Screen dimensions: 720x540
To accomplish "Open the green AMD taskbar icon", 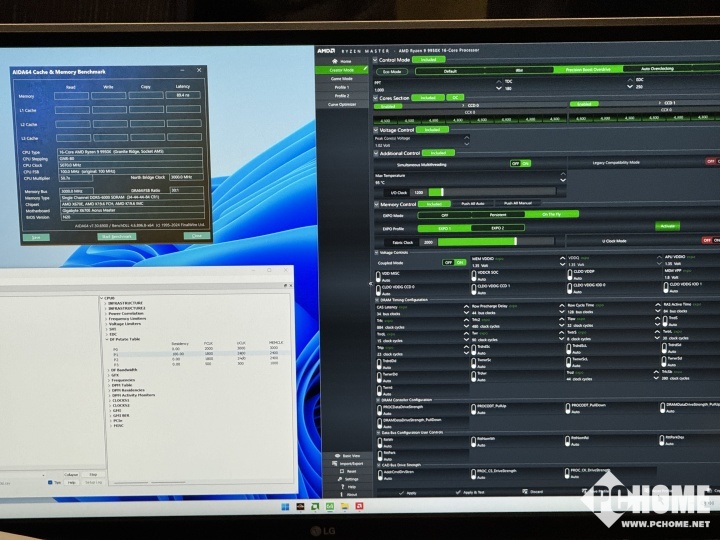I will 315,506.
